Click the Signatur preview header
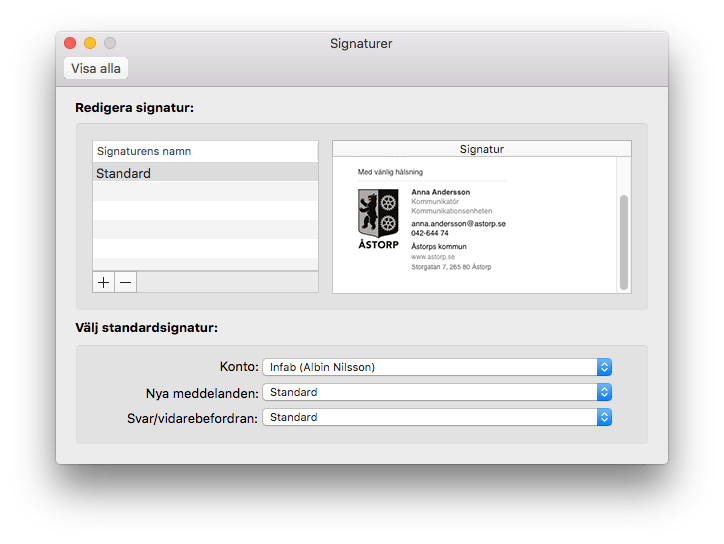The image size is (724, 544). [481, 149]
